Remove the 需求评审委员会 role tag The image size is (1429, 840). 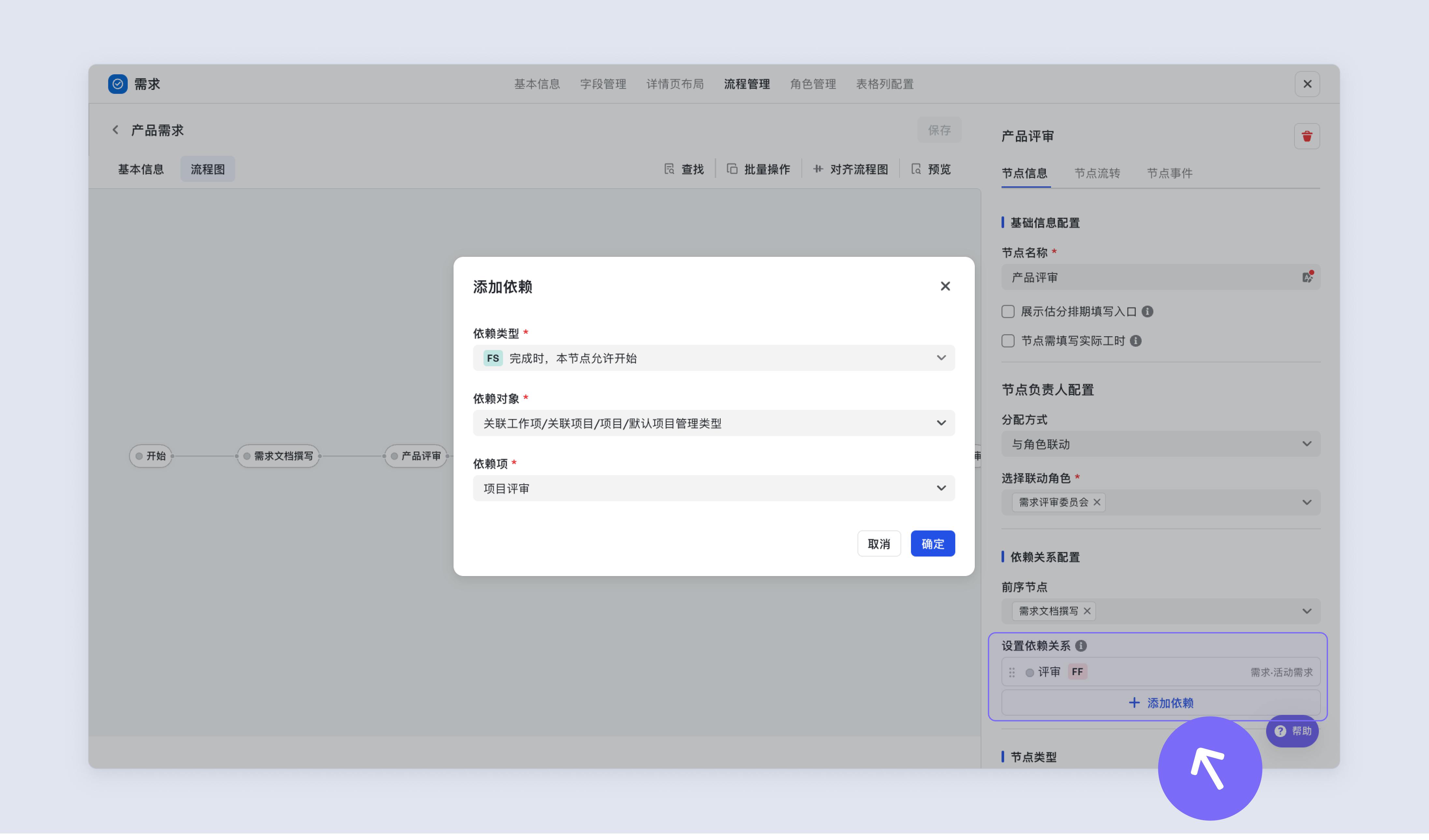pyautogui.click(x=1097, y=502)
